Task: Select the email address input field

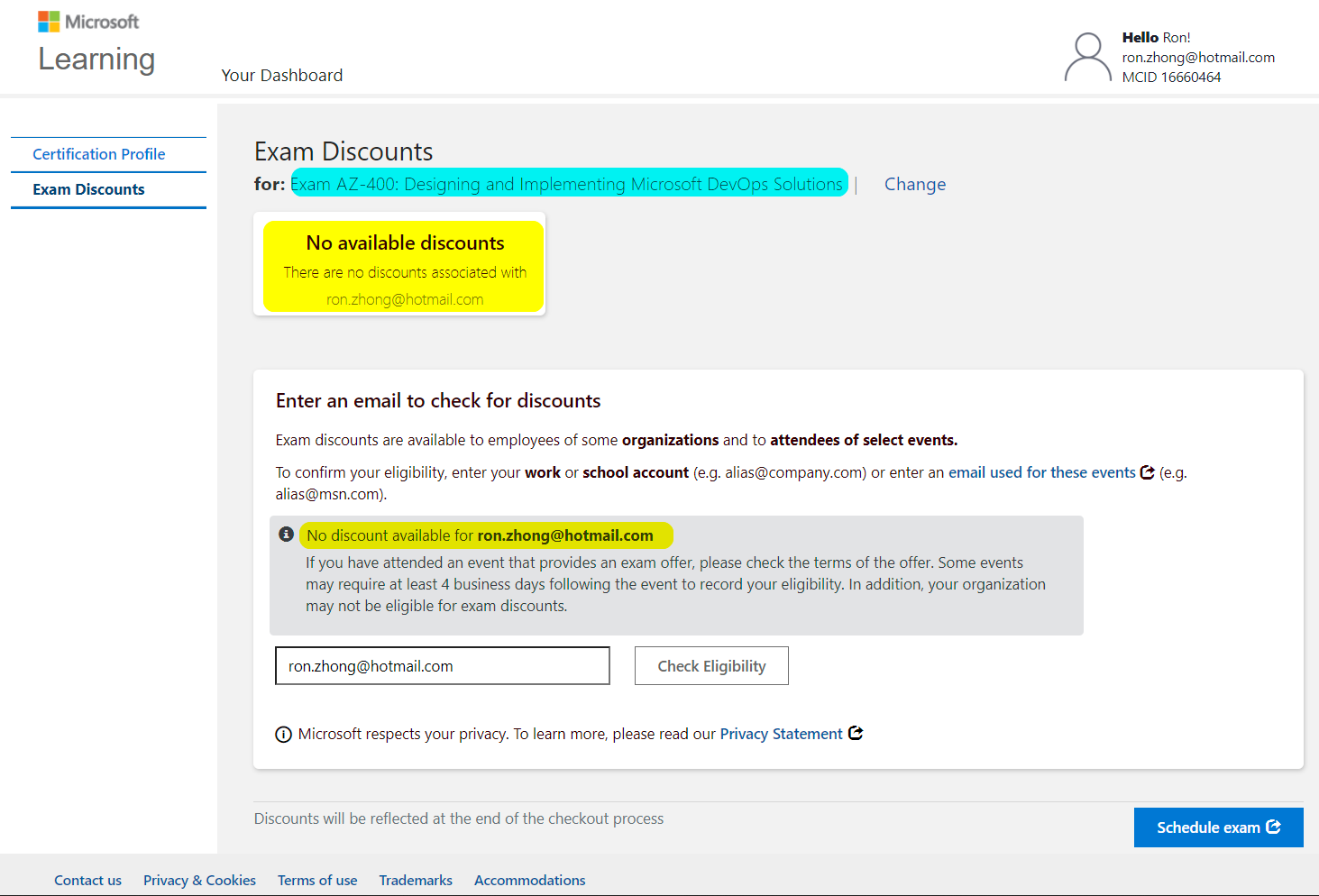Action: (442, 665)
